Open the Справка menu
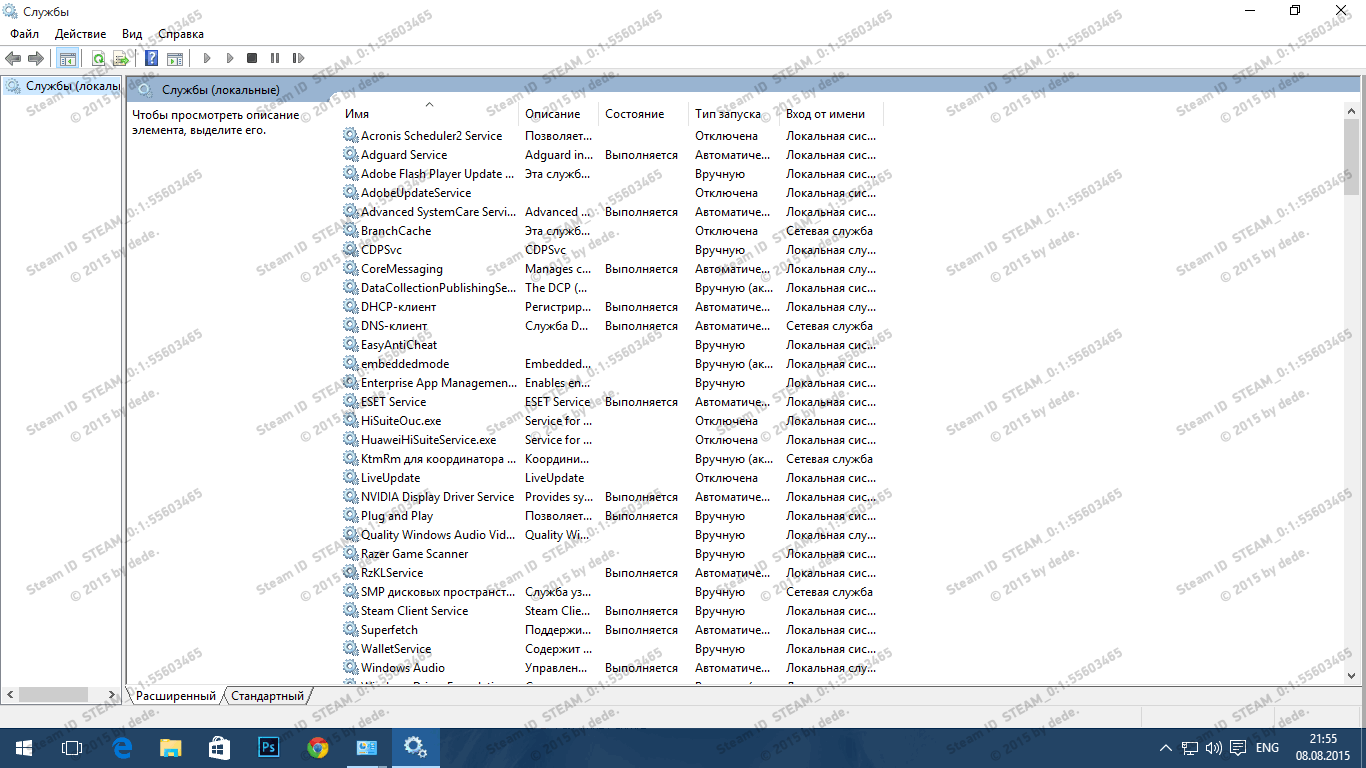This screenshot has width=1366, height=768. coord(181,34)
